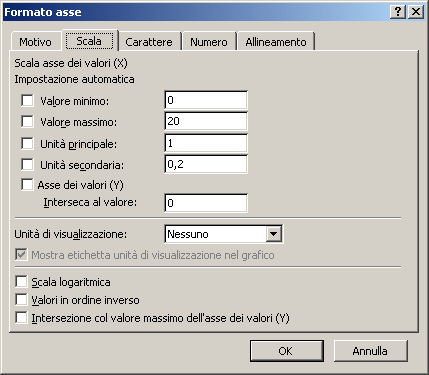Check the Unità secondaria checkbox

click(27, 164)
